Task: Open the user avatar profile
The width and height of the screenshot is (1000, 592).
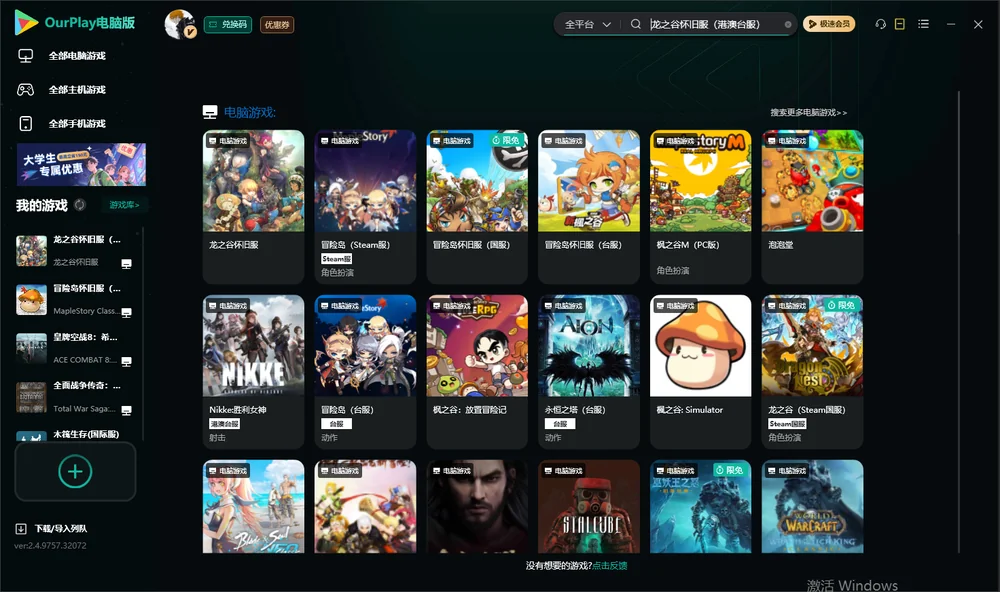Action: click(179, 24)
